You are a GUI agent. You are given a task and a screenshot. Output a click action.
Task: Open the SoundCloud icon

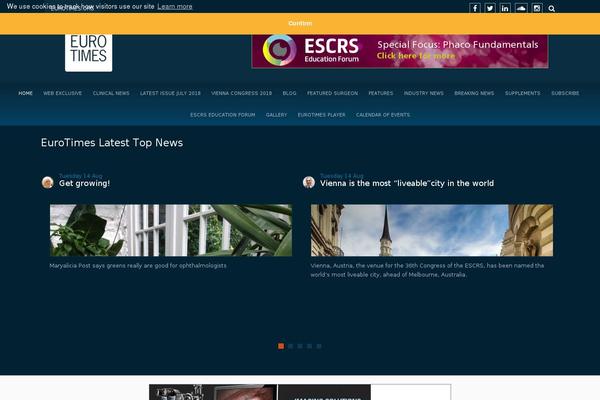click(x=521, y=8)
